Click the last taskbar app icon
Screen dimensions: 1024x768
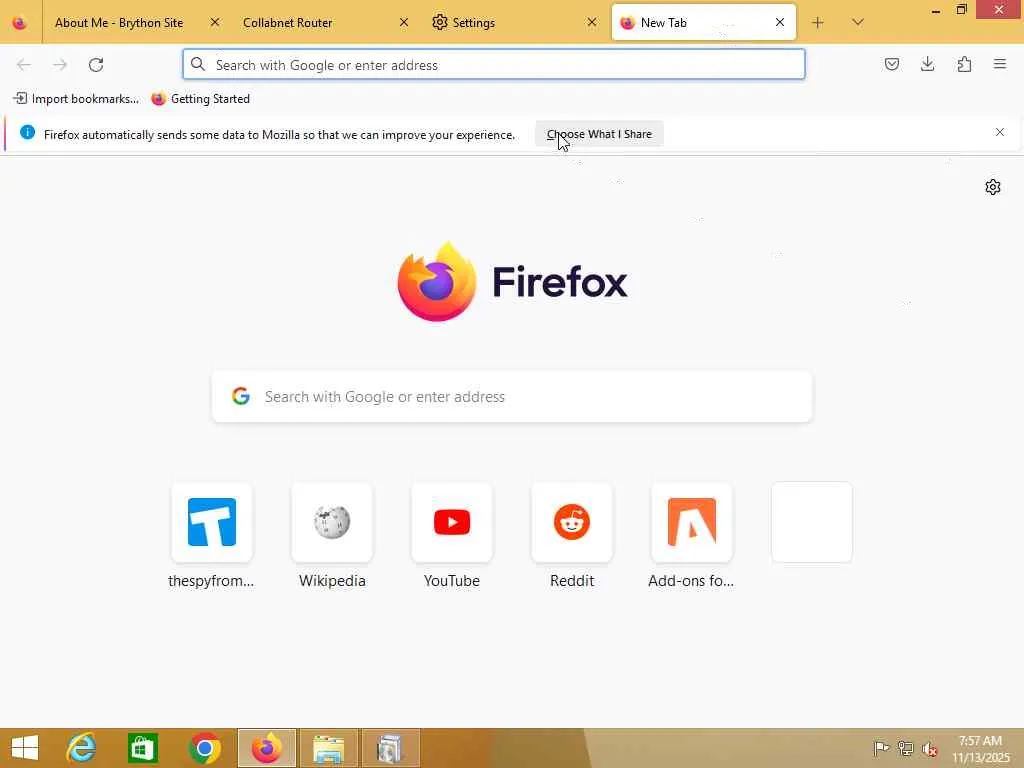(390, 748)
